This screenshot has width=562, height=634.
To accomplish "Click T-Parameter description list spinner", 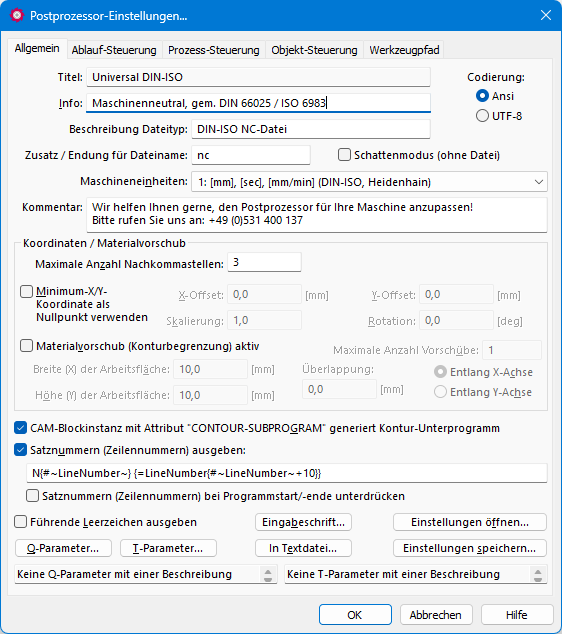I will (x=538, y=575).
